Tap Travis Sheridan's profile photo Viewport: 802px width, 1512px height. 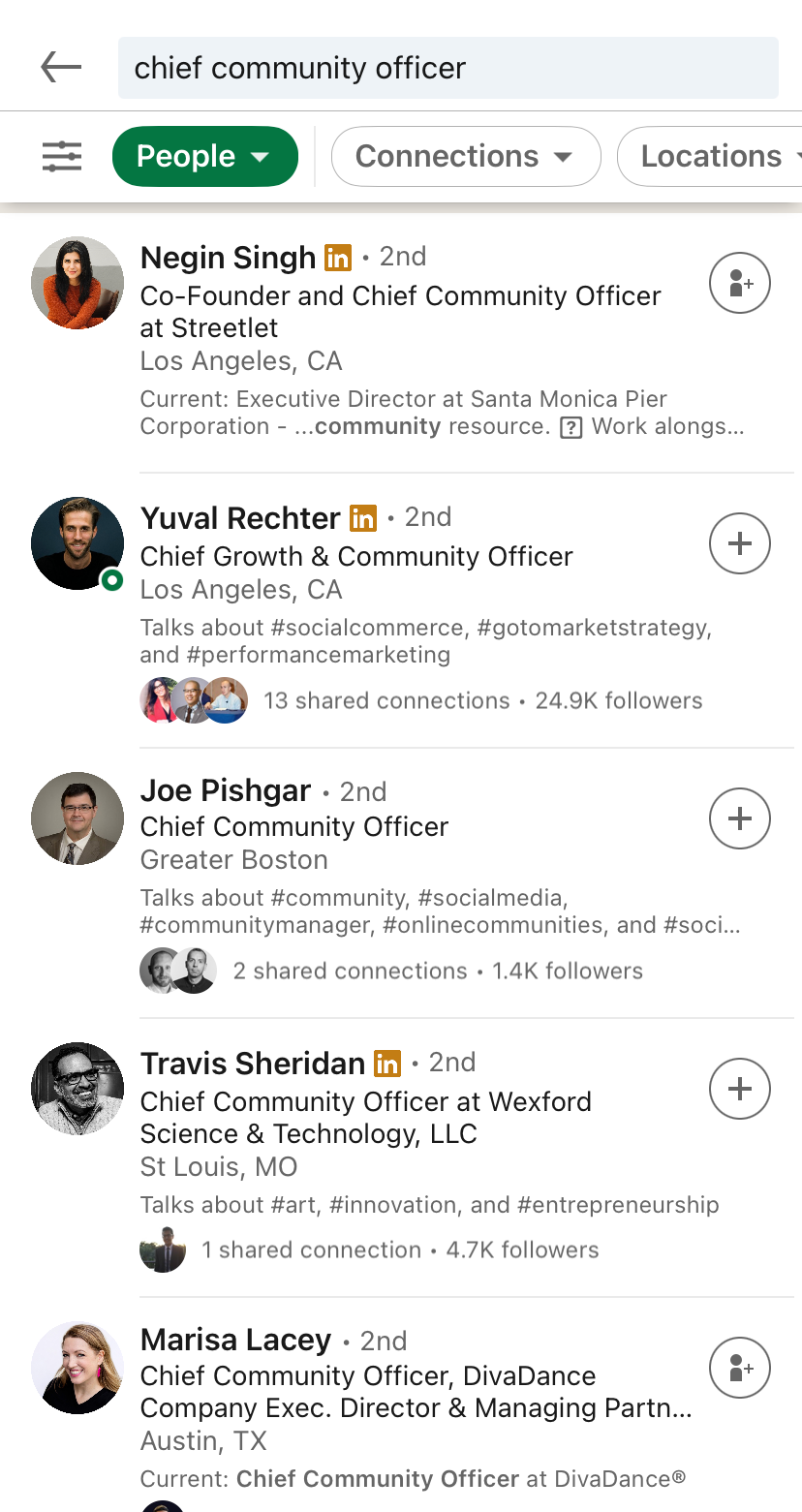tap(77, 1089)
